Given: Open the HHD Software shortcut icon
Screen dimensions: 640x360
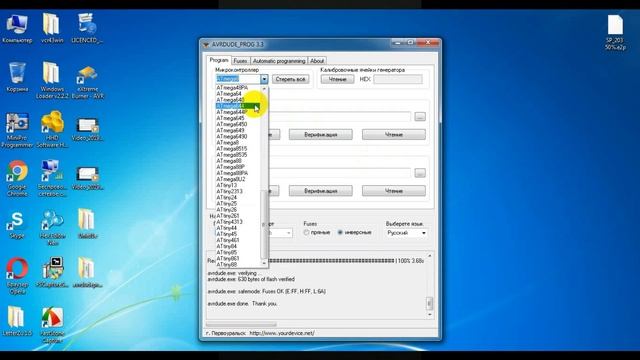Looking at the screenshot, I should 52,130.
